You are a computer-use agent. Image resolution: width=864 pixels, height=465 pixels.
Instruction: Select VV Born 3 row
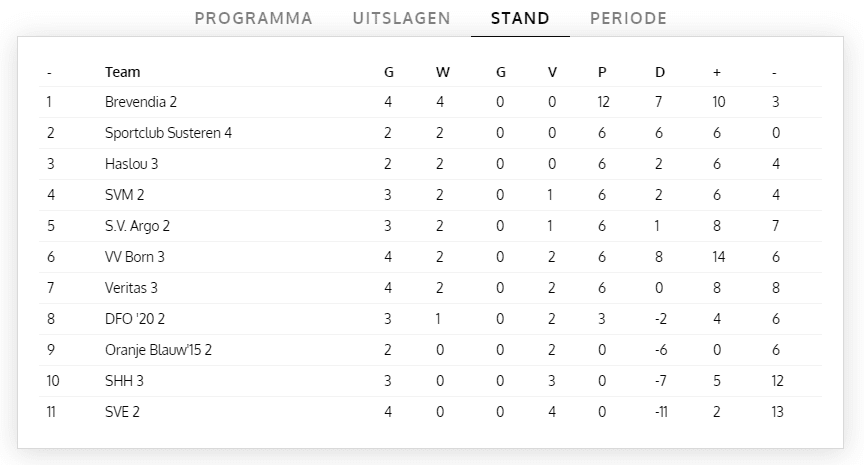click(x=135, y=257)
